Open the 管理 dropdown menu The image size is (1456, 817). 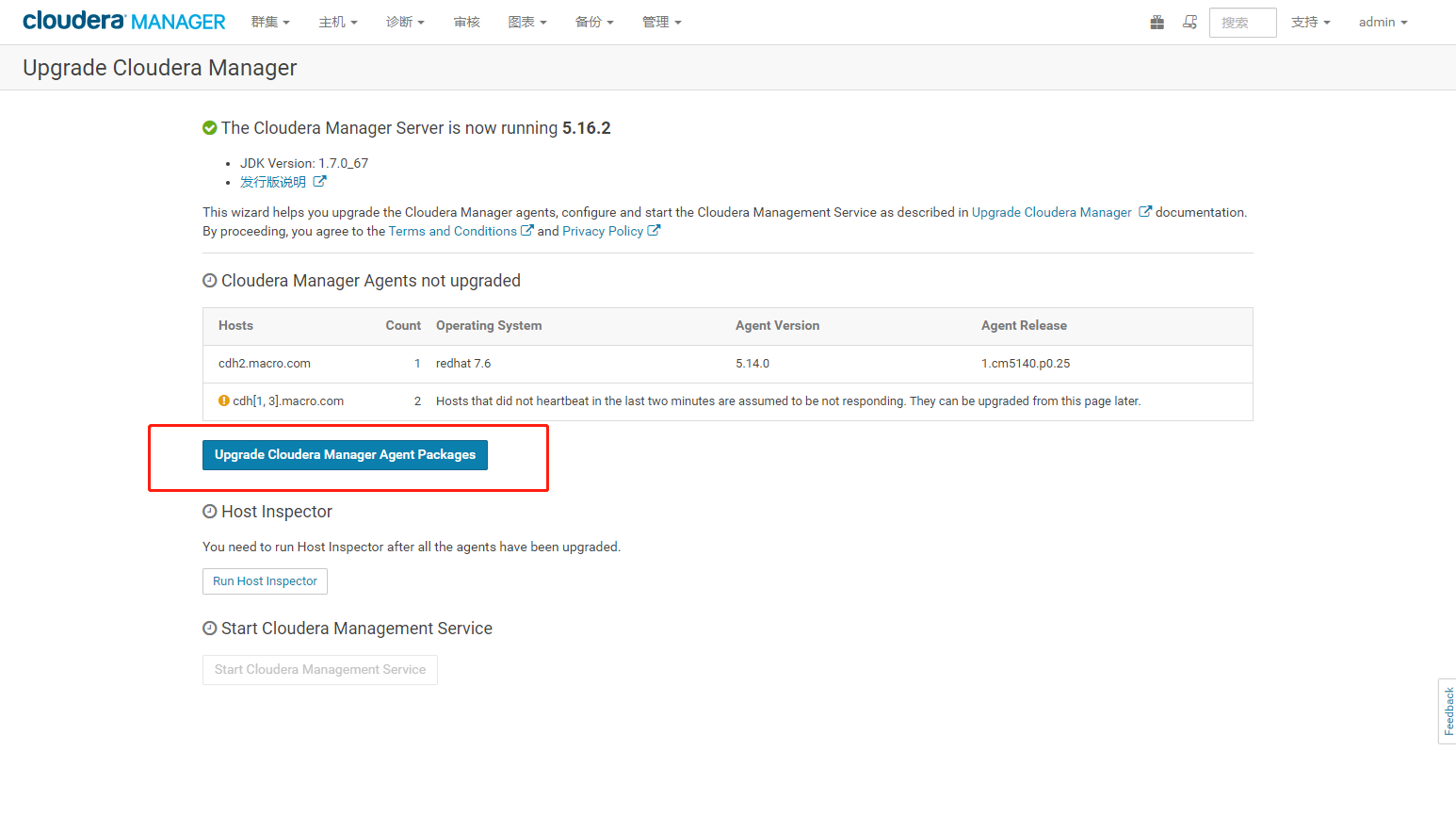pyautogui.click(x=661, y=22)
